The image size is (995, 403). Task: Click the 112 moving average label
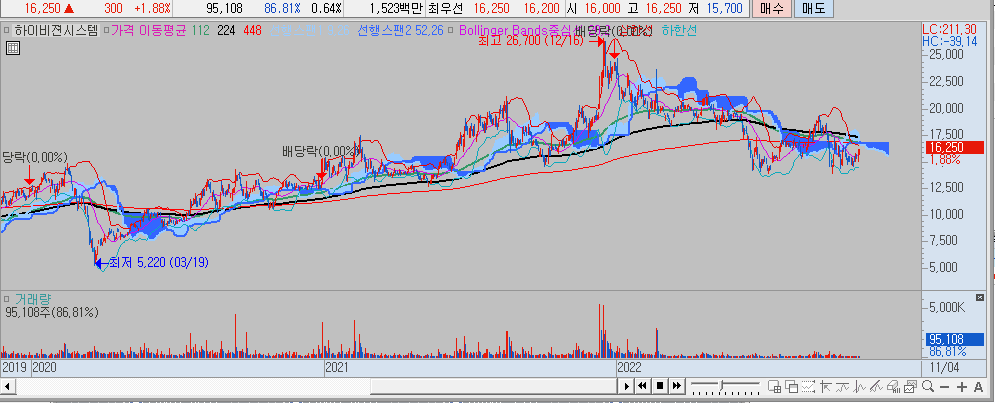click(201, 30)
